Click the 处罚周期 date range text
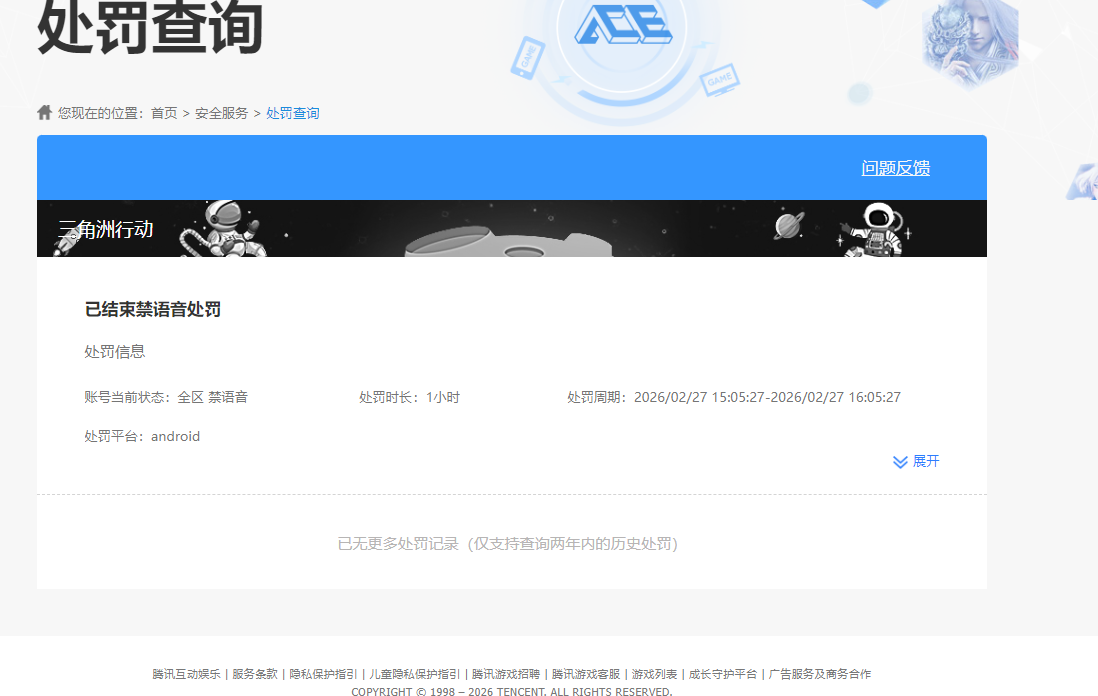1098x696 pixels. tap(734, 397)
